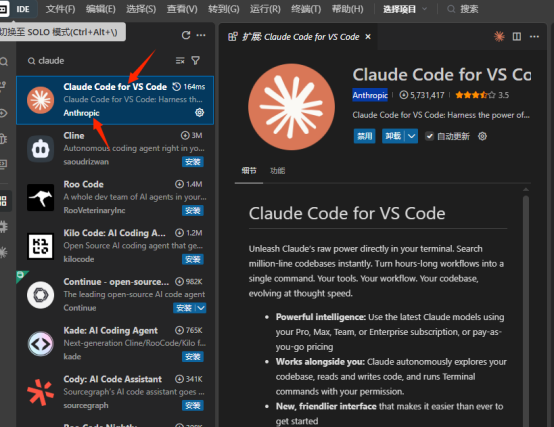554x427 pixels.
Task: Click the Uninstall (卸载) button
Action: coord(393,136)
